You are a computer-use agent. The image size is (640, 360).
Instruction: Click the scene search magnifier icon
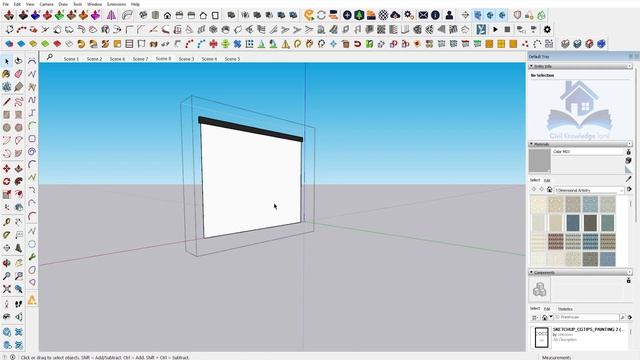point(49,57)
